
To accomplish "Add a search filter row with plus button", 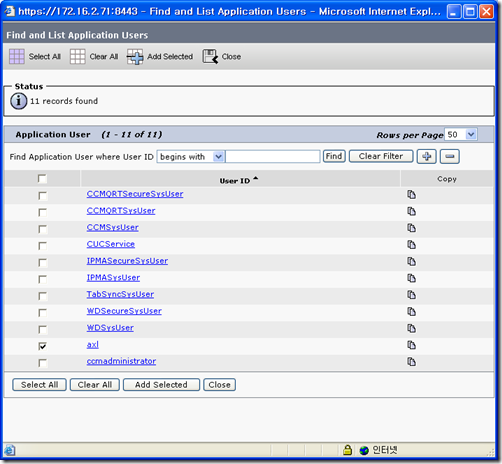I will [426, 156].
